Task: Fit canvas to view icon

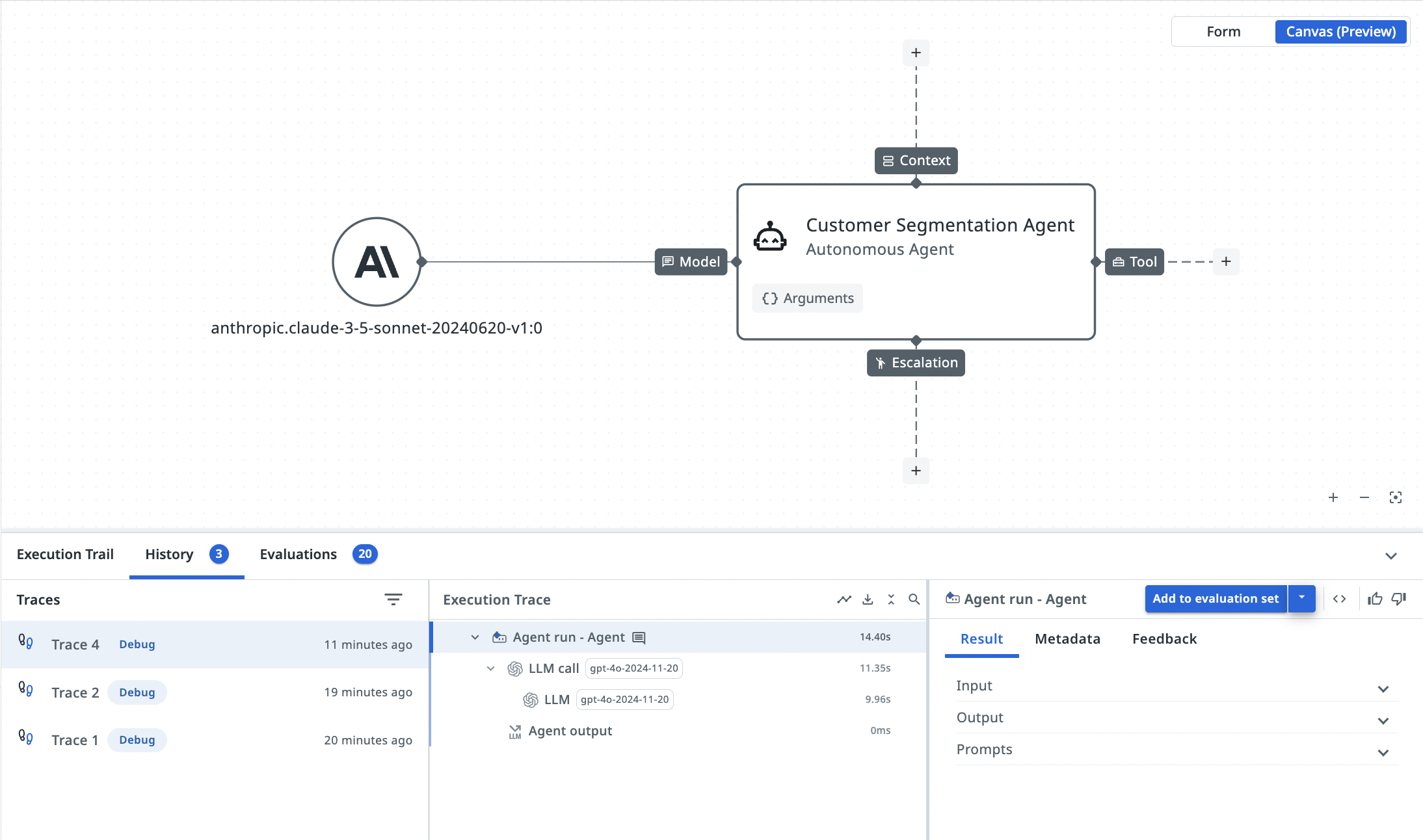Action: [1395, 497]
